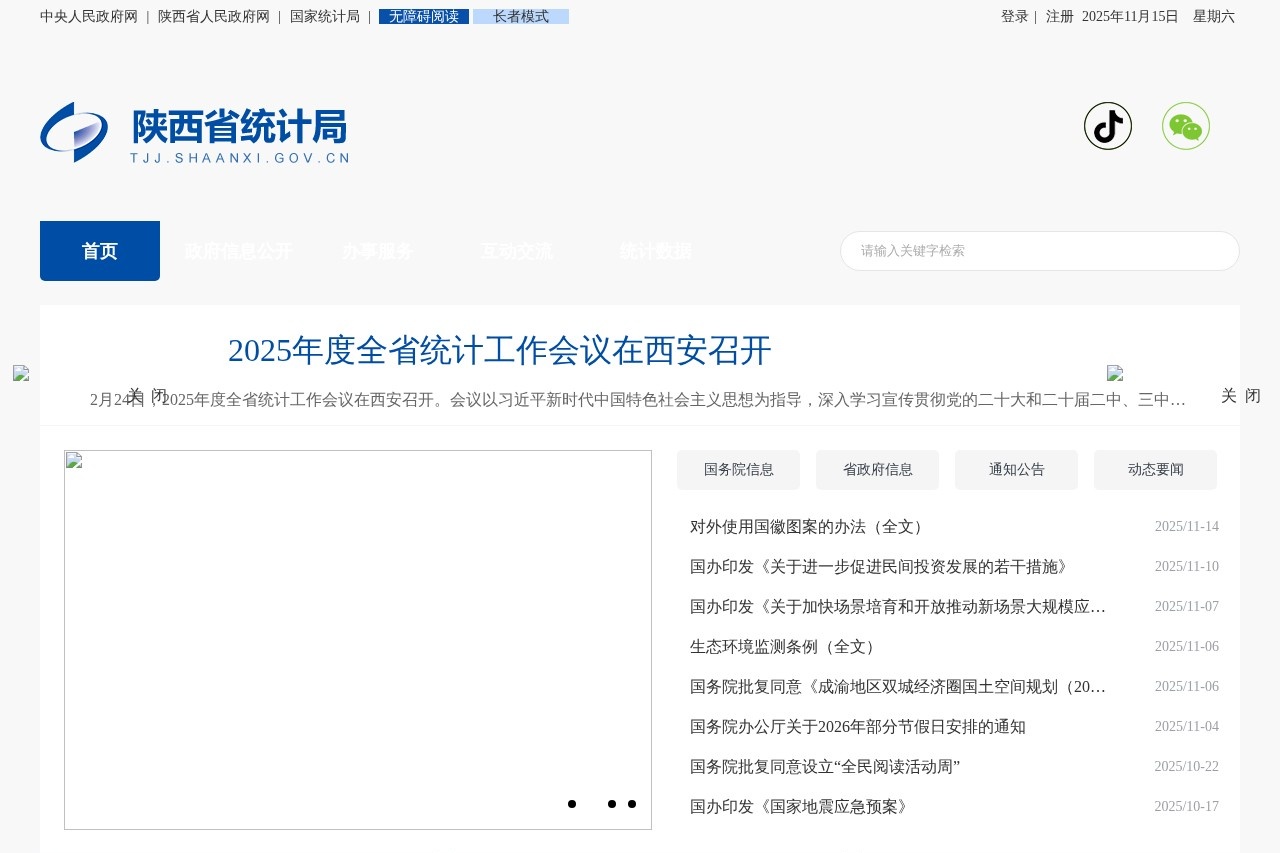
Task: Open the 政府信息公开 navigation menu
Action: coord(238,251)
